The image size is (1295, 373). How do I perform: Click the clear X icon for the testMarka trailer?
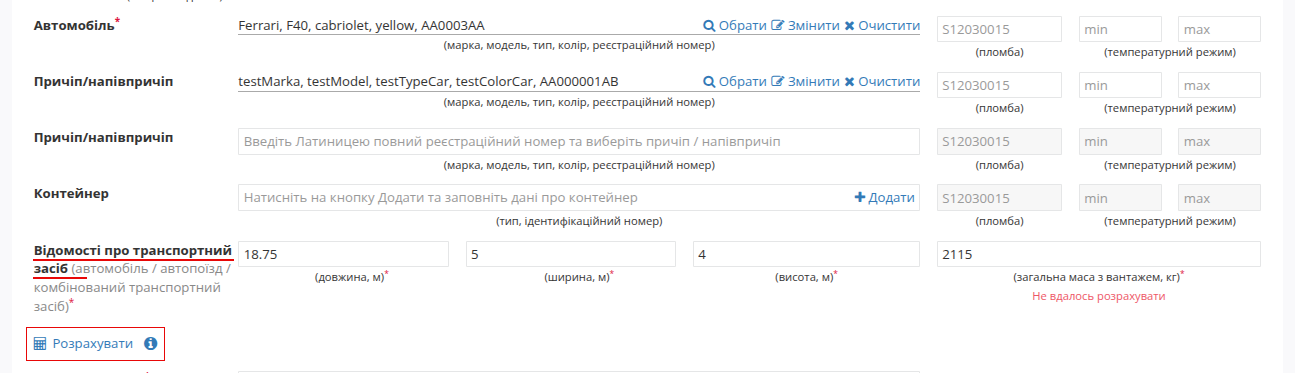(849, 82)
